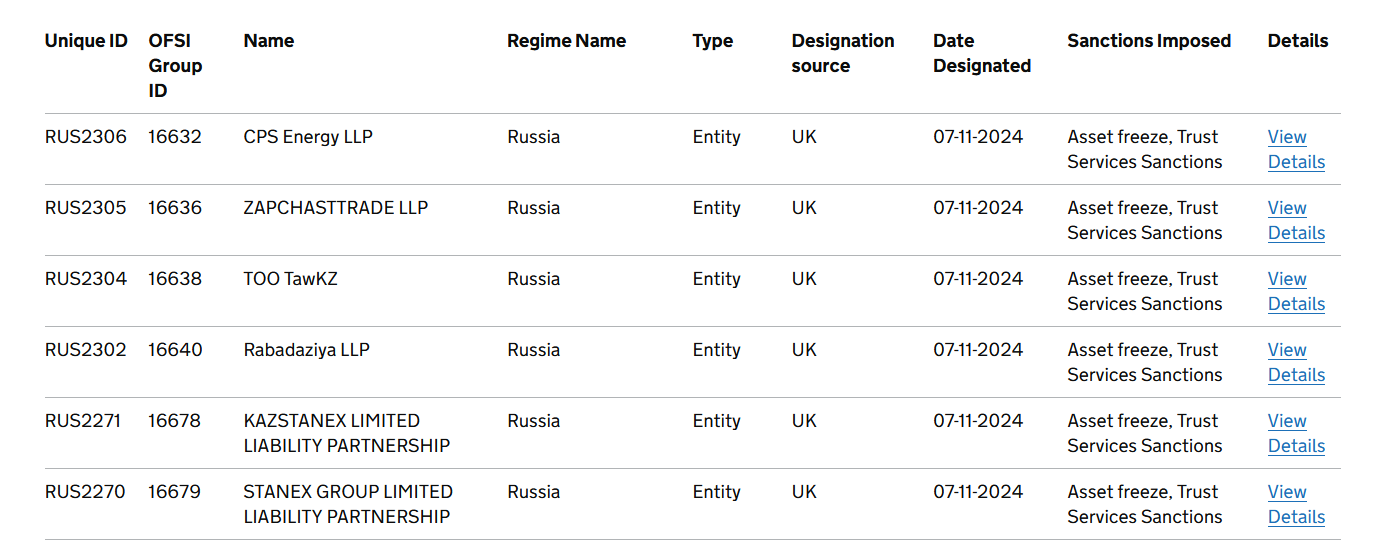This screenshot has height=545, width=1380.
Task: Click the Sanctions Imposed column header
Action: click(1149, 41)
